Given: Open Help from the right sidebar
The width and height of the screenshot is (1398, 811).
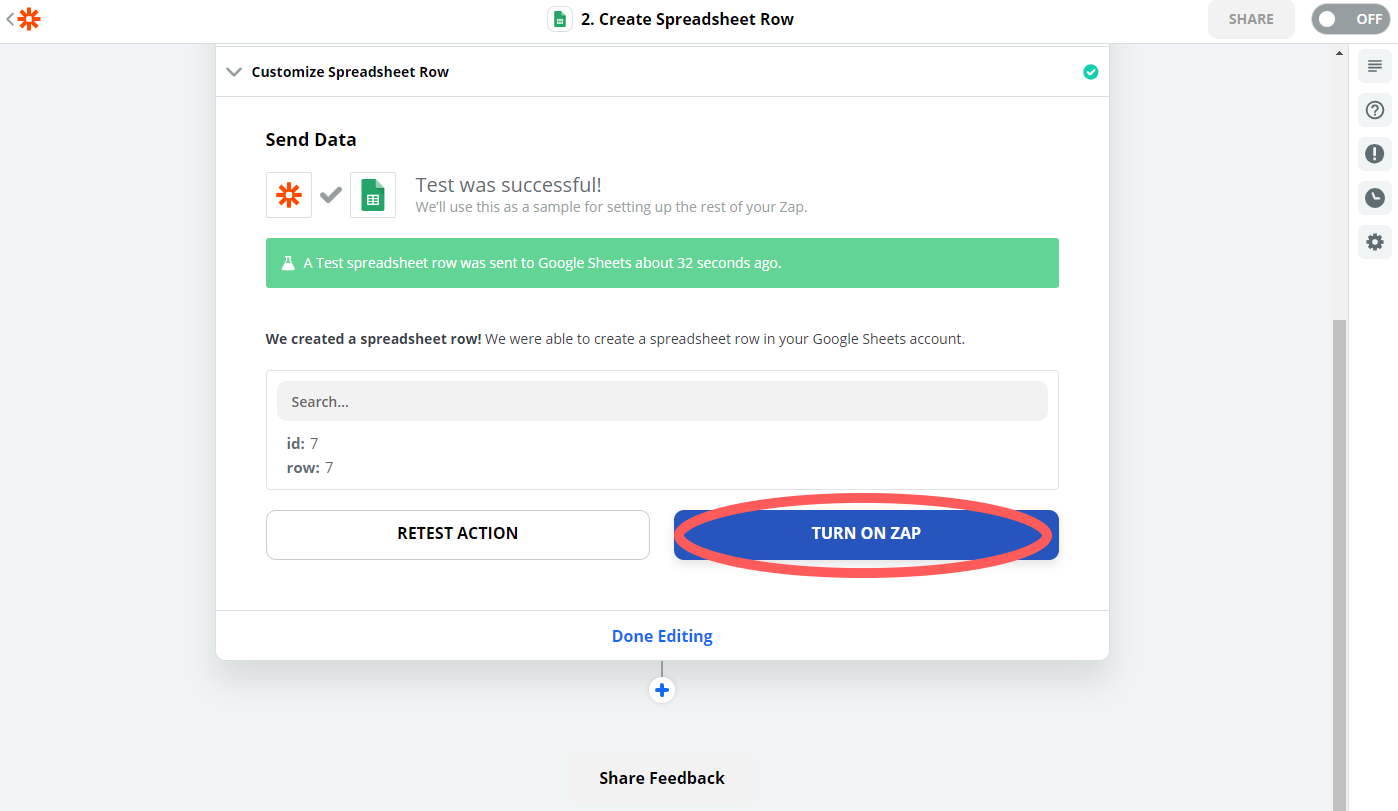Looking at the screenshot, I should (x=1374, y=110).
